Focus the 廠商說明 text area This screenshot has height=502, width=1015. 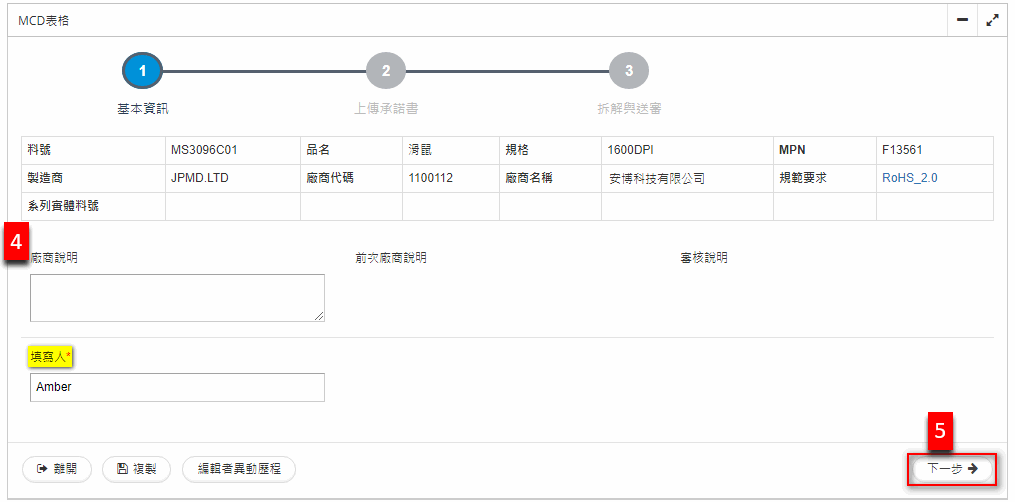coord(177,297)
